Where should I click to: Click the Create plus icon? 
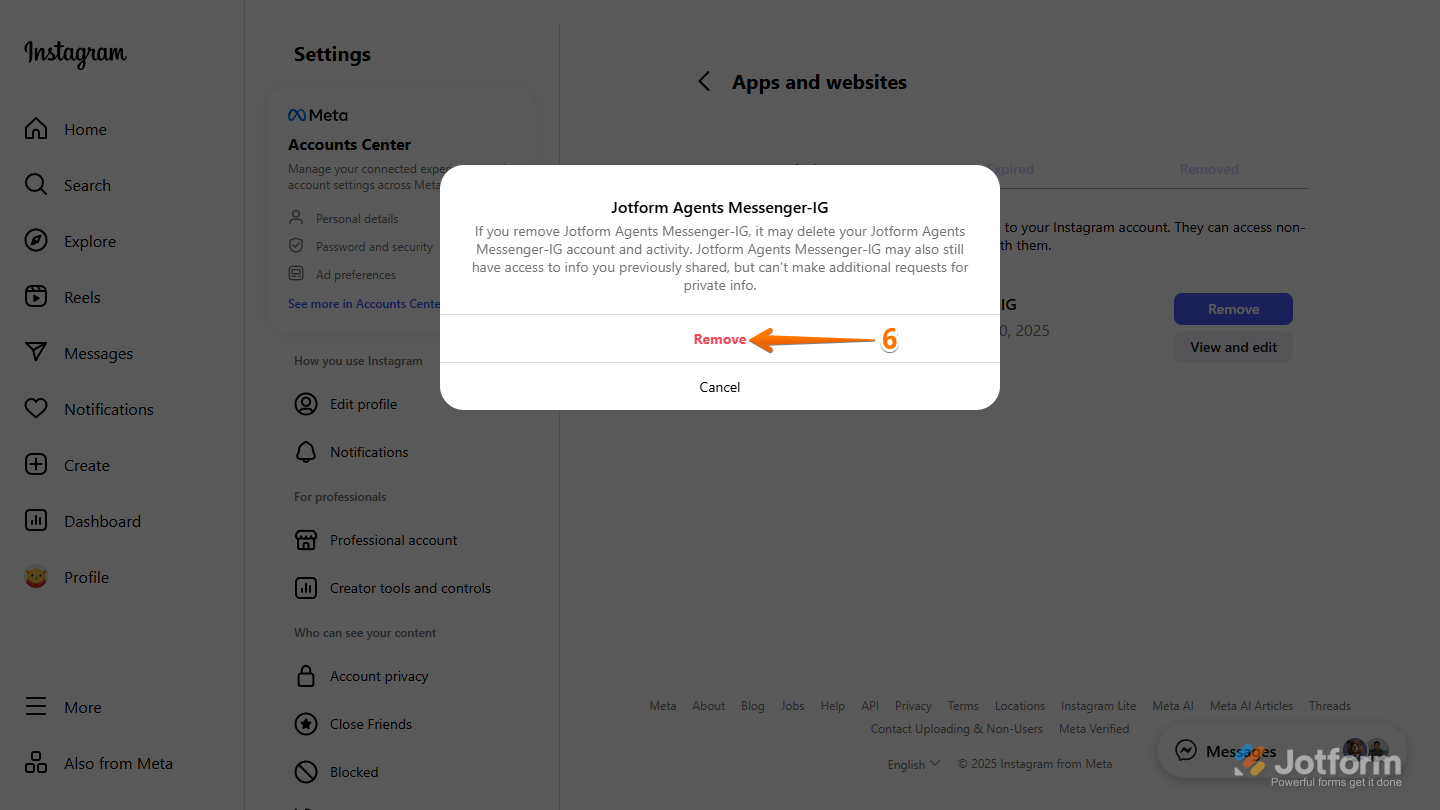pos(36,465)
